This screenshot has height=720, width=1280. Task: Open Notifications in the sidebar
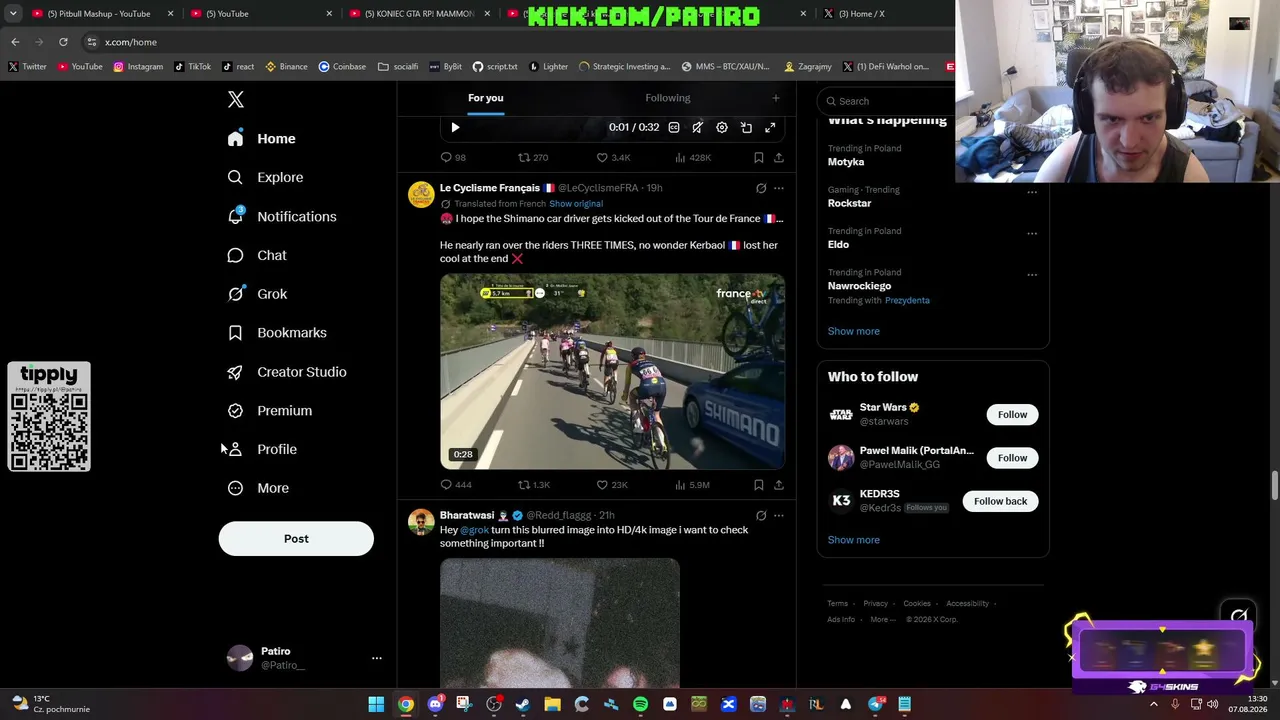[x=282, y=216]
